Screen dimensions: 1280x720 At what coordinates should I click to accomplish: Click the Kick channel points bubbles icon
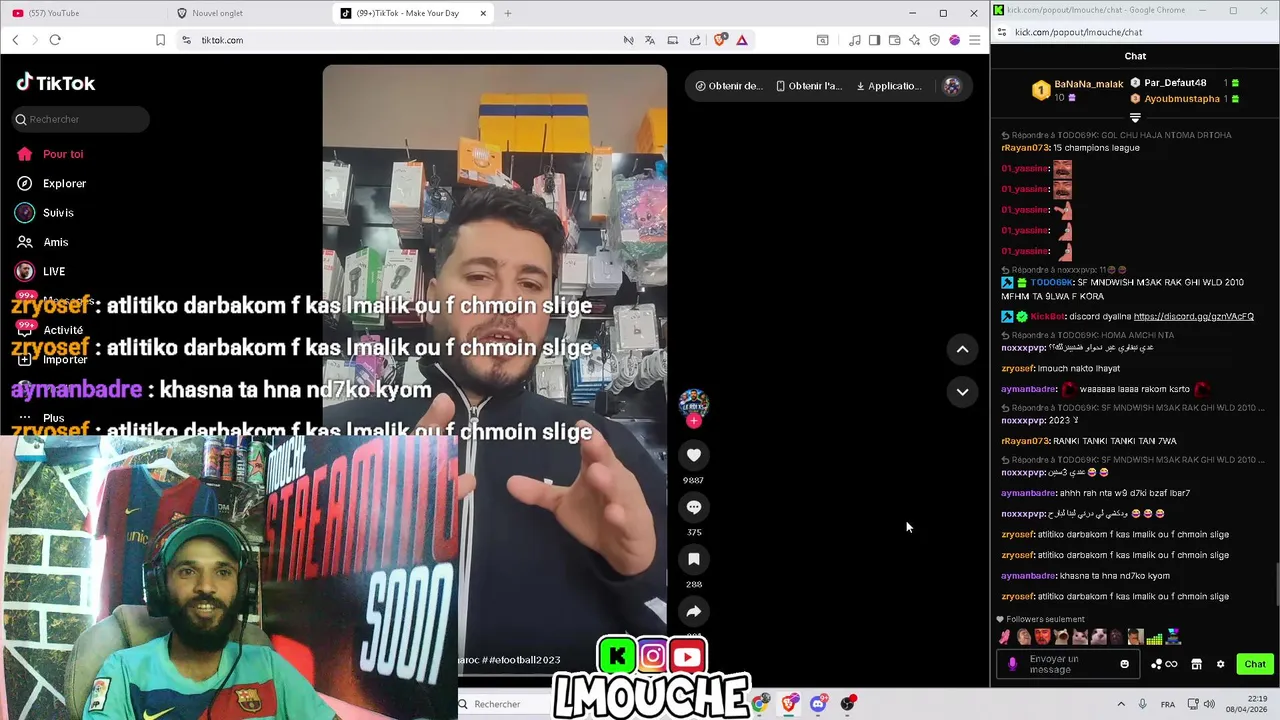pyautogui.click(x=1164, y=664)
